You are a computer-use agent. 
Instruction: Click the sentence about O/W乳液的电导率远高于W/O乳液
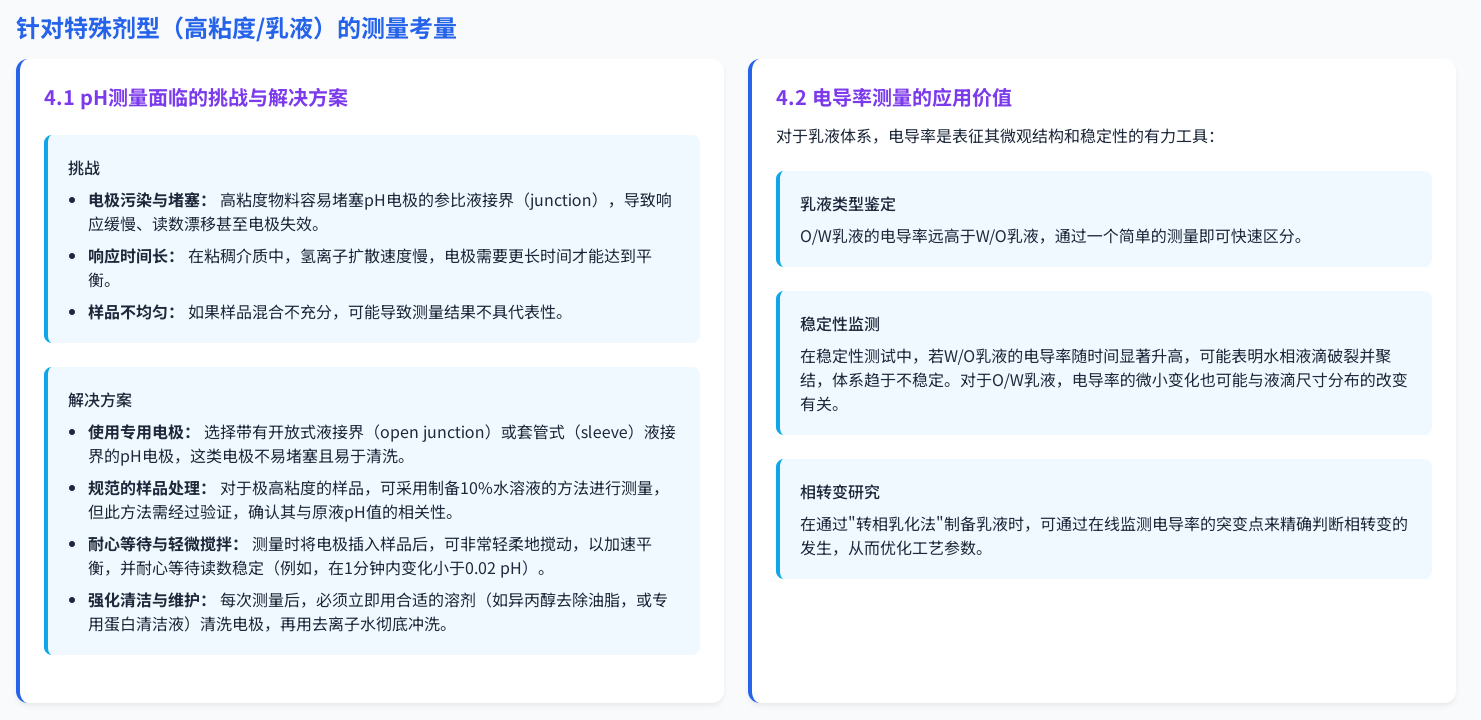pos(1051,237)
